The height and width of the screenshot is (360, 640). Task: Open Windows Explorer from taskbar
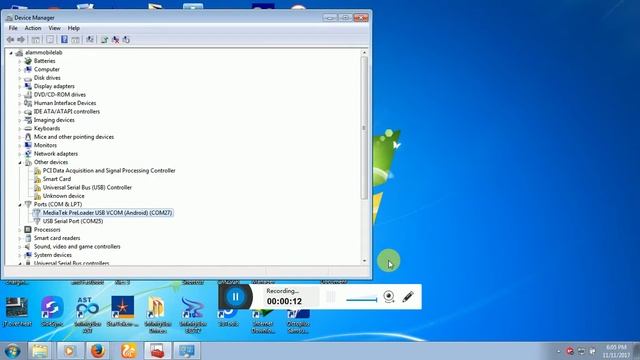click(40, 351)
